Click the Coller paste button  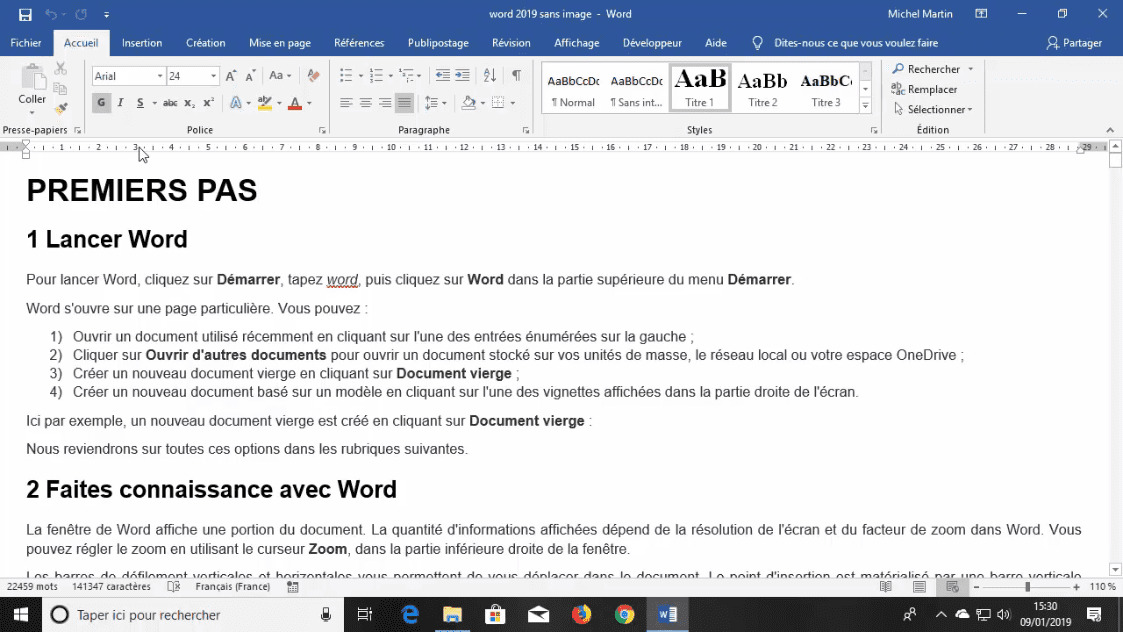pos(32,89)
